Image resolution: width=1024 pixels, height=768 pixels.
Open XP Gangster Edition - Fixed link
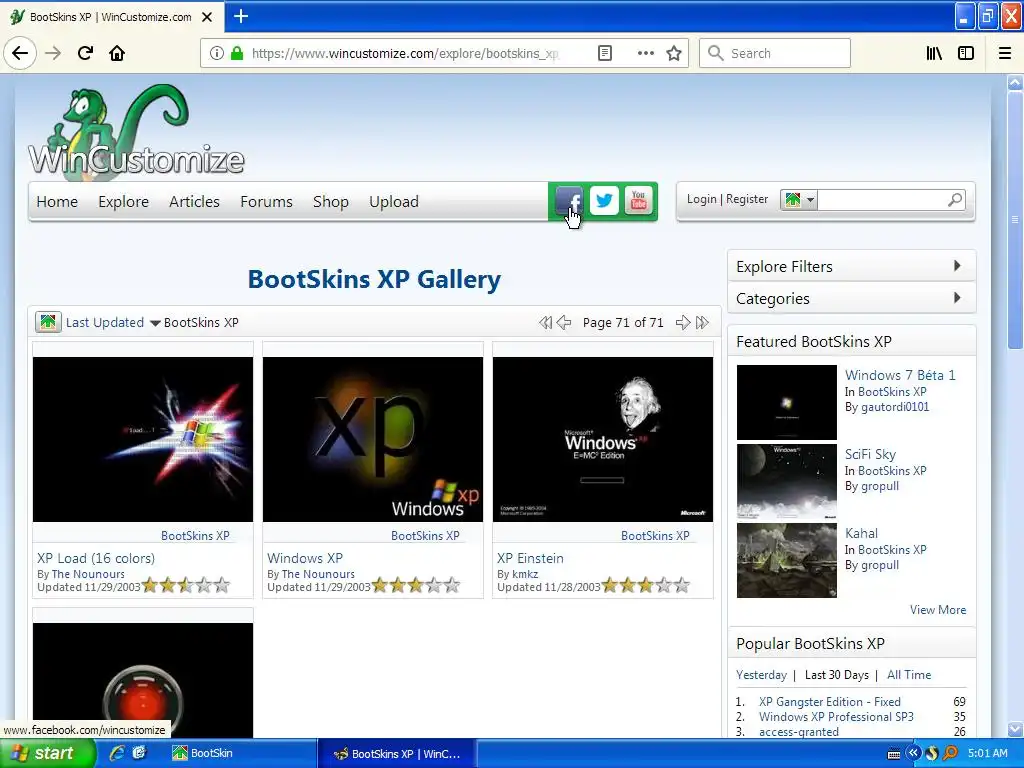click(829, 701)
